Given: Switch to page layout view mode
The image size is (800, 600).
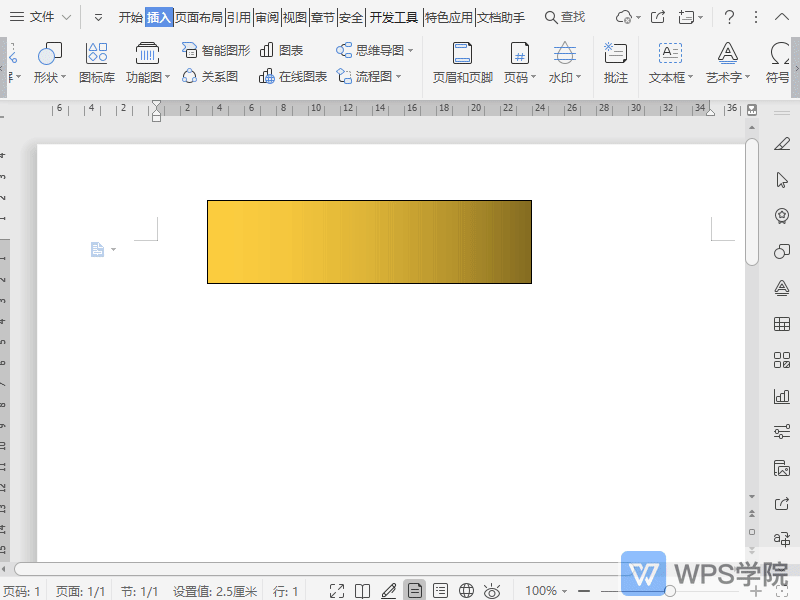Looking at the screenshot, I should (414, 591).
